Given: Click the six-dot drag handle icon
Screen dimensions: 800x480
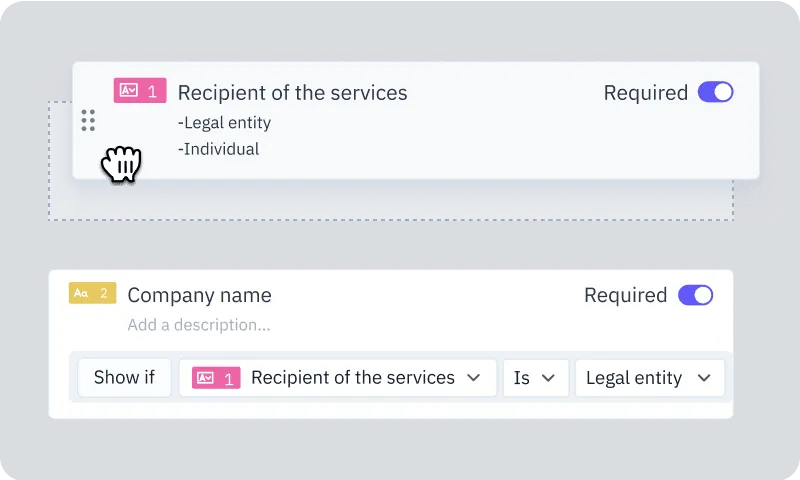Looking at the screenshot, I should pyautogui.click(x=88, y=120).
